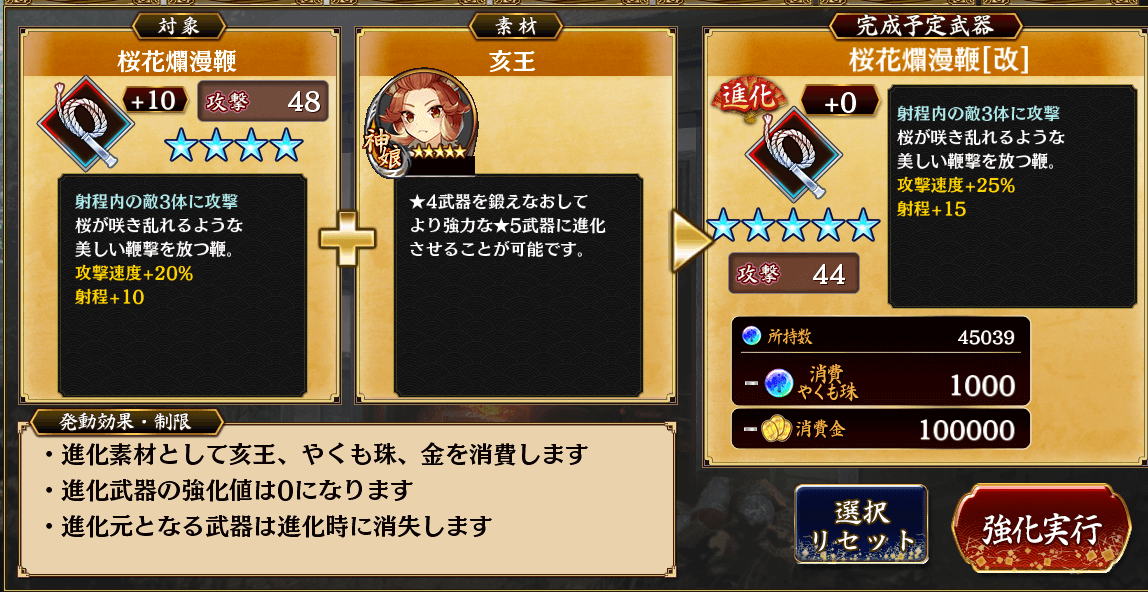Image resolution: width=1148 pixels, height=592 pixels.
Task: Click the blue やくも珠 orb next to 所持数
Action: (751, 336)
